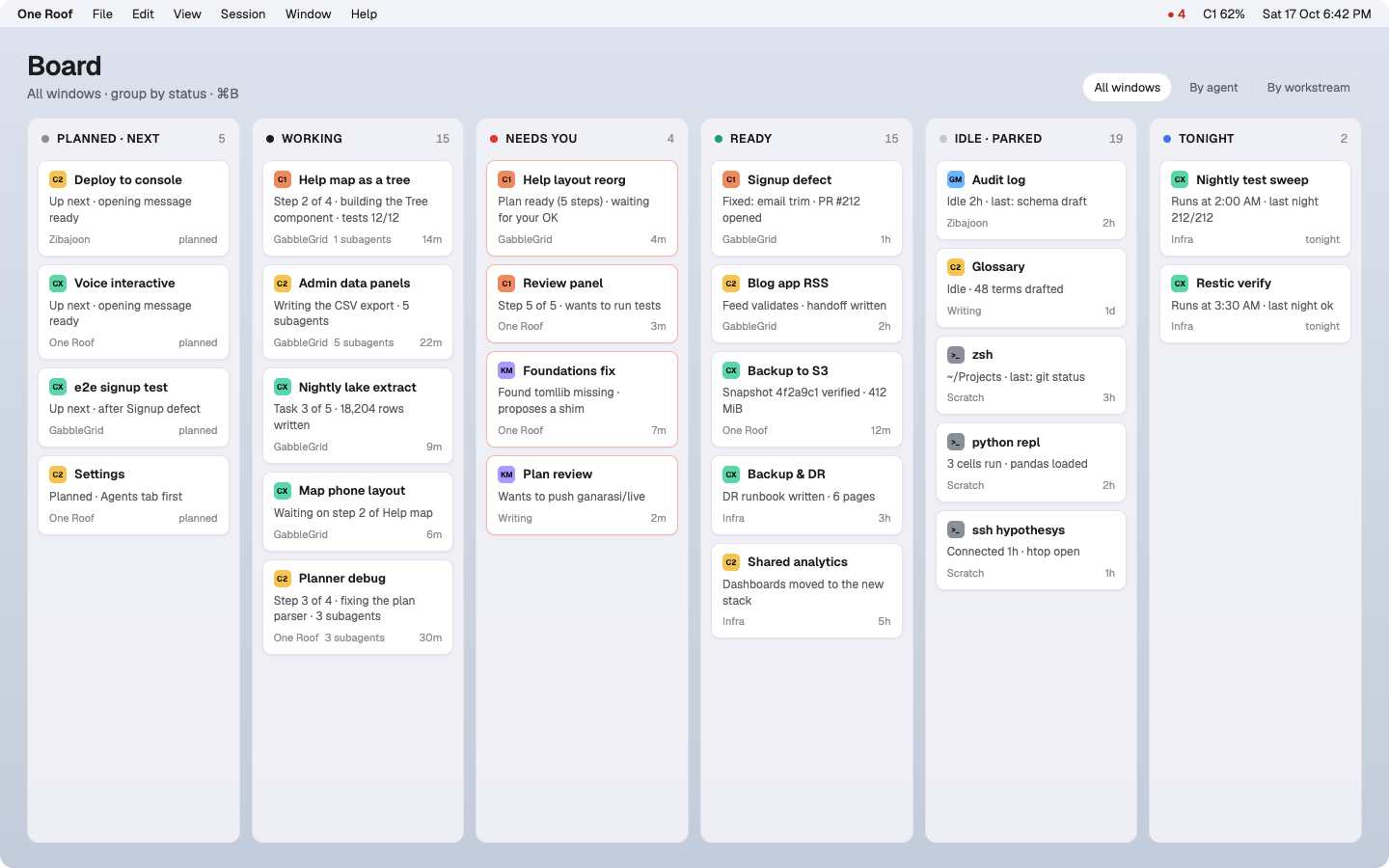This screenshot has width=1389, height=868.
Task: Click the WORKING column header
Action: 358,139
